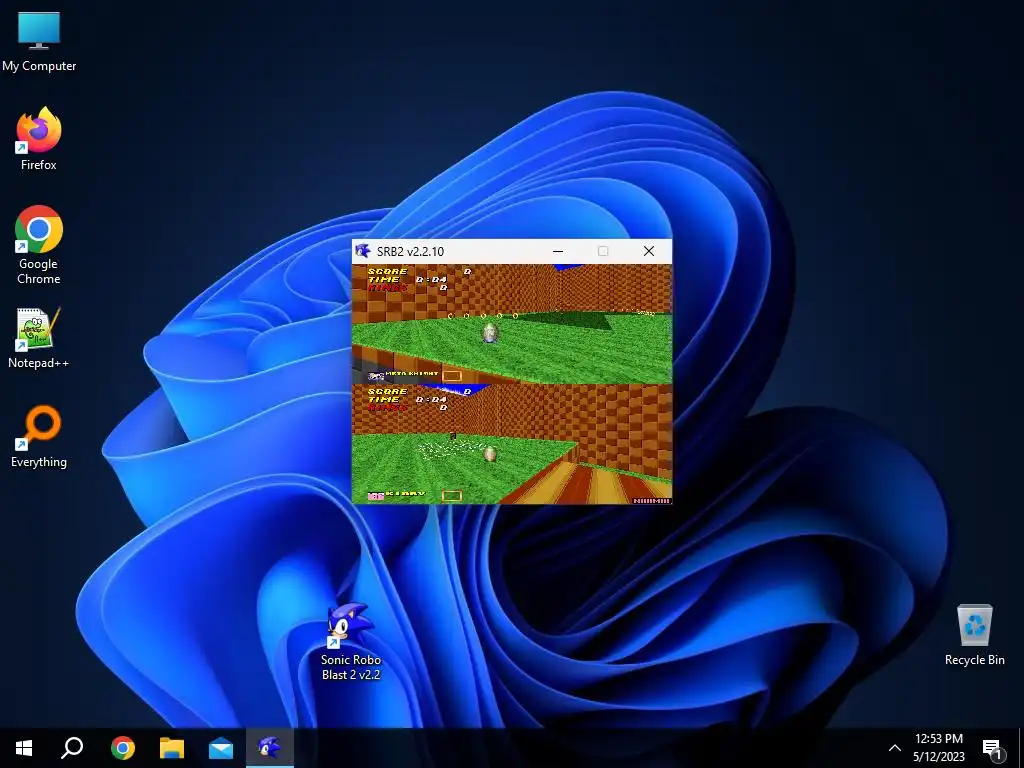1024x768 pixels.
Task: Launch Chrome from the taskbar
Action: [x=123, y=748]
